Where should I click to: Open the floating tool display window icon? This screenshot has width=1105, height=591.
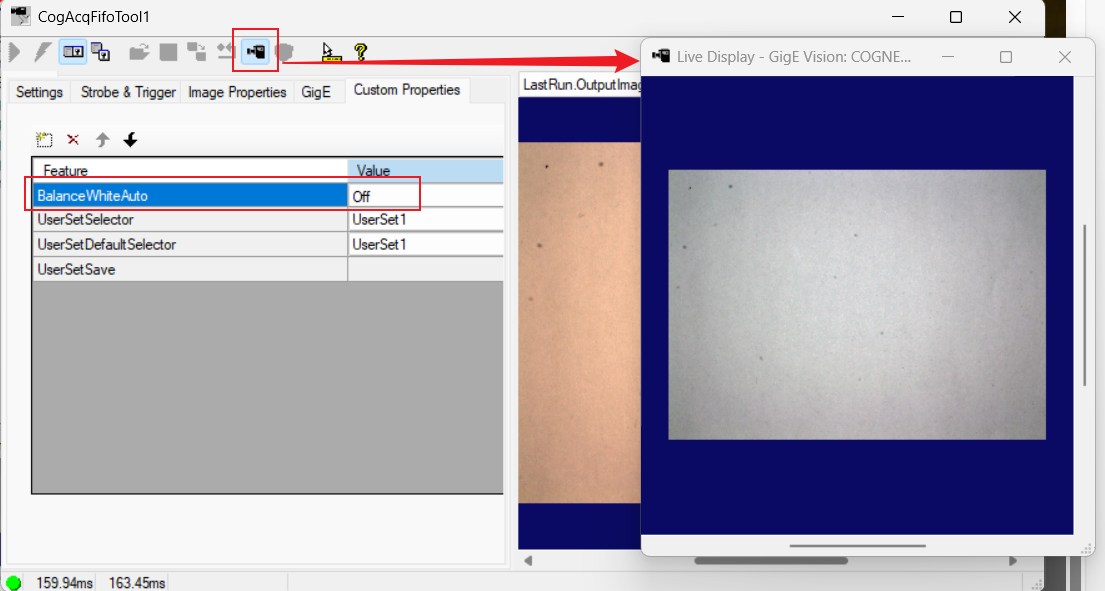[x=101, y=52]
